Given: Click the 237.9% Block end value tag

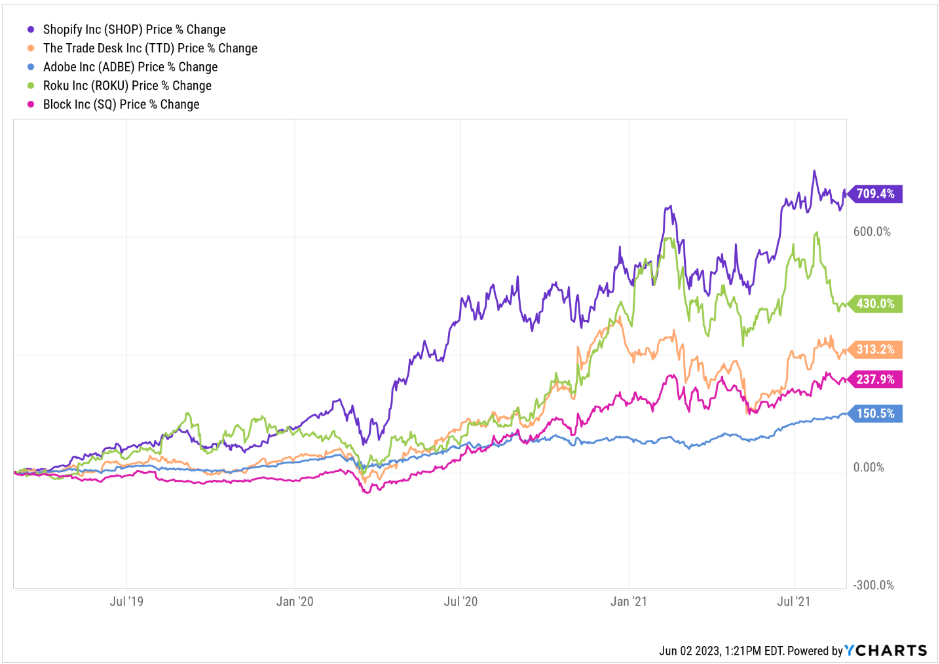Looking at the screenshot, I should 876,379.
